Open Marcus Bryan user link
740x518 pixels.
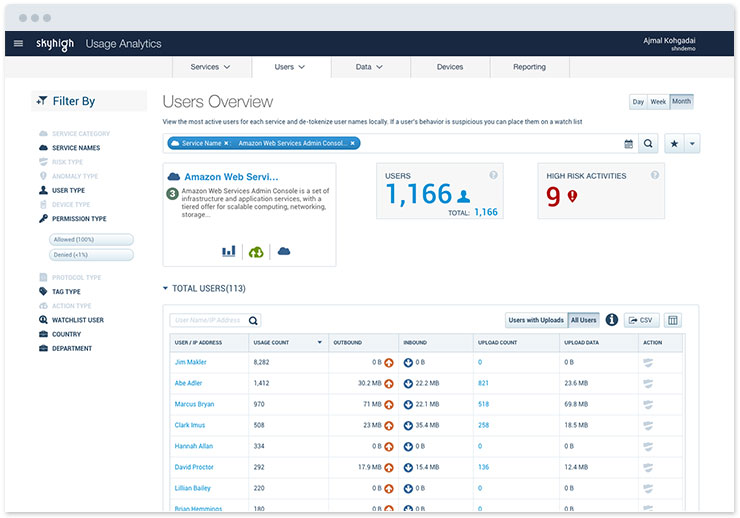click(x=194, y=404)
